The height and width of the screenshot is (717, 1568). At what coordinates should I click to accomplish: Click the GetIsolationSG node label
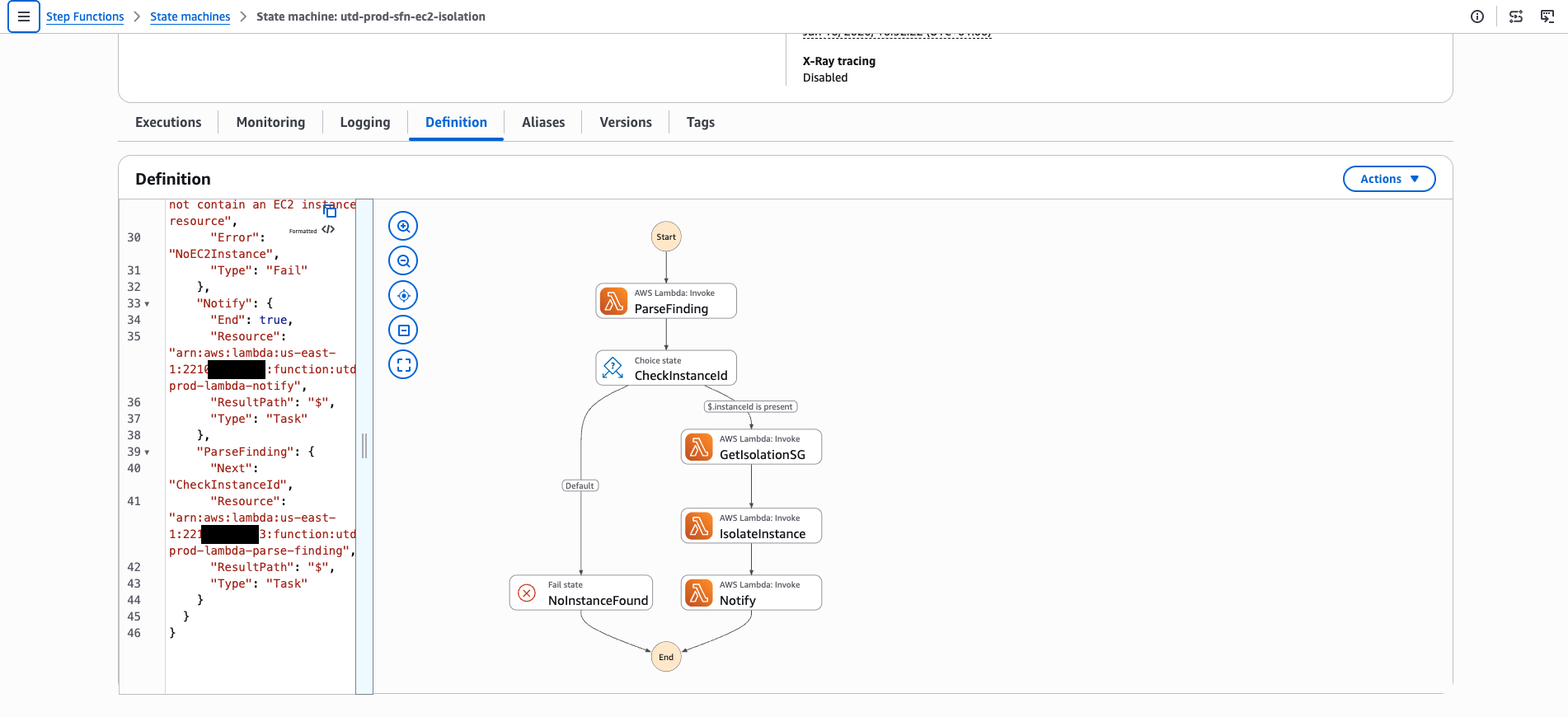tap(763, 454)
